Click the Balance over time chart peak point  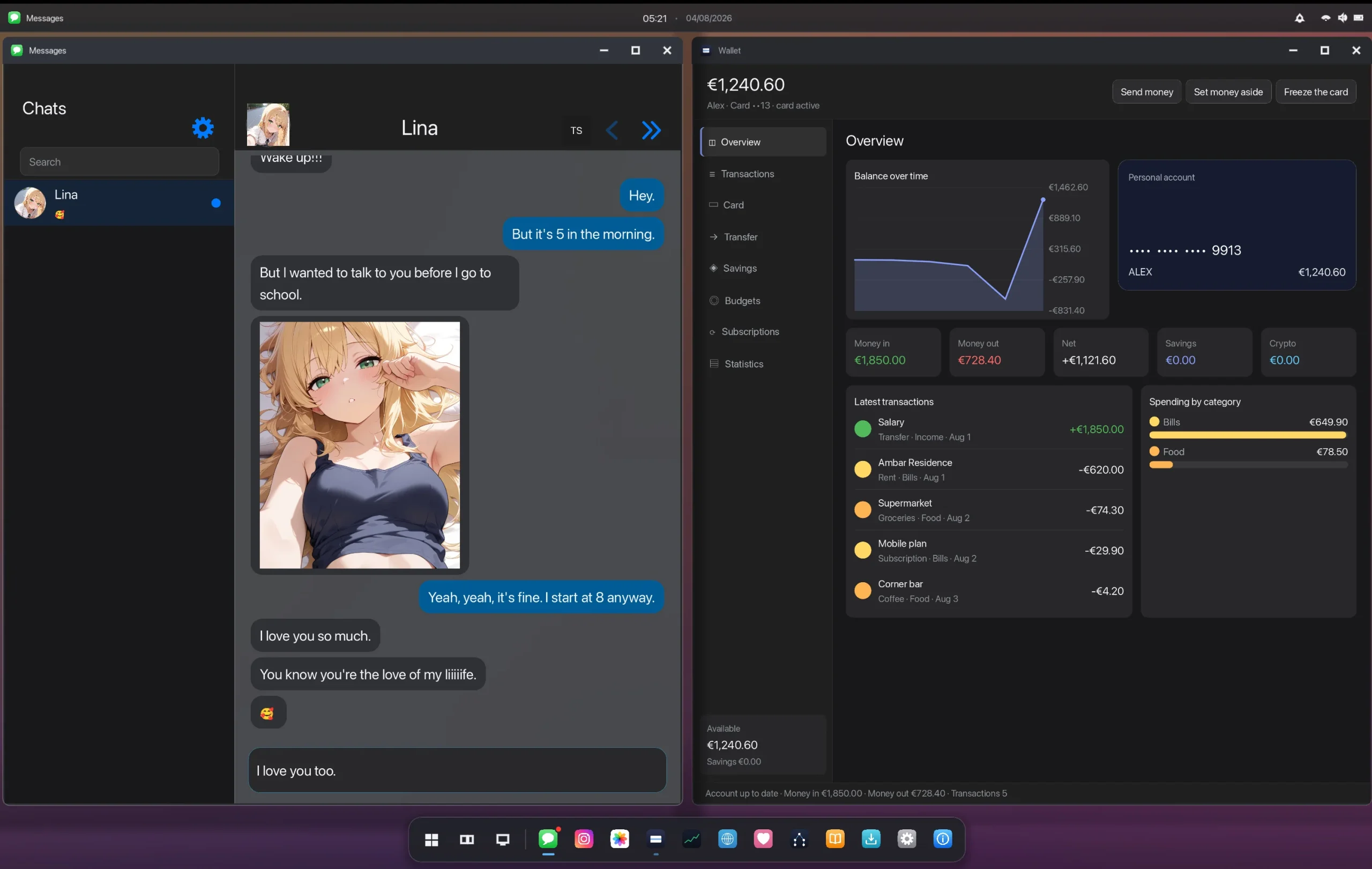click(1043, 200)
